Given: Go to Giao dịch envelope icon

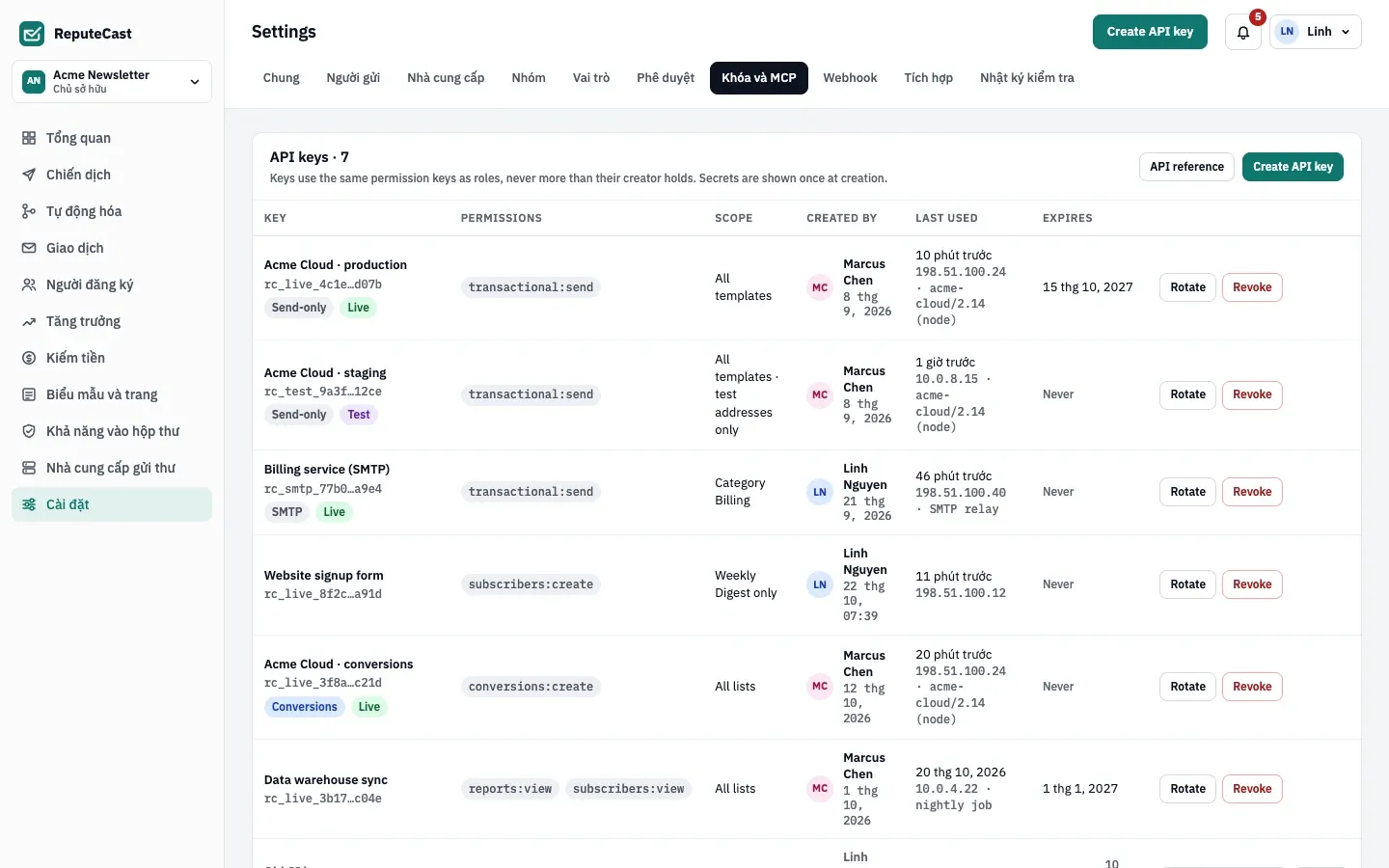Looking at the screenshot, I should click(29, 248).
